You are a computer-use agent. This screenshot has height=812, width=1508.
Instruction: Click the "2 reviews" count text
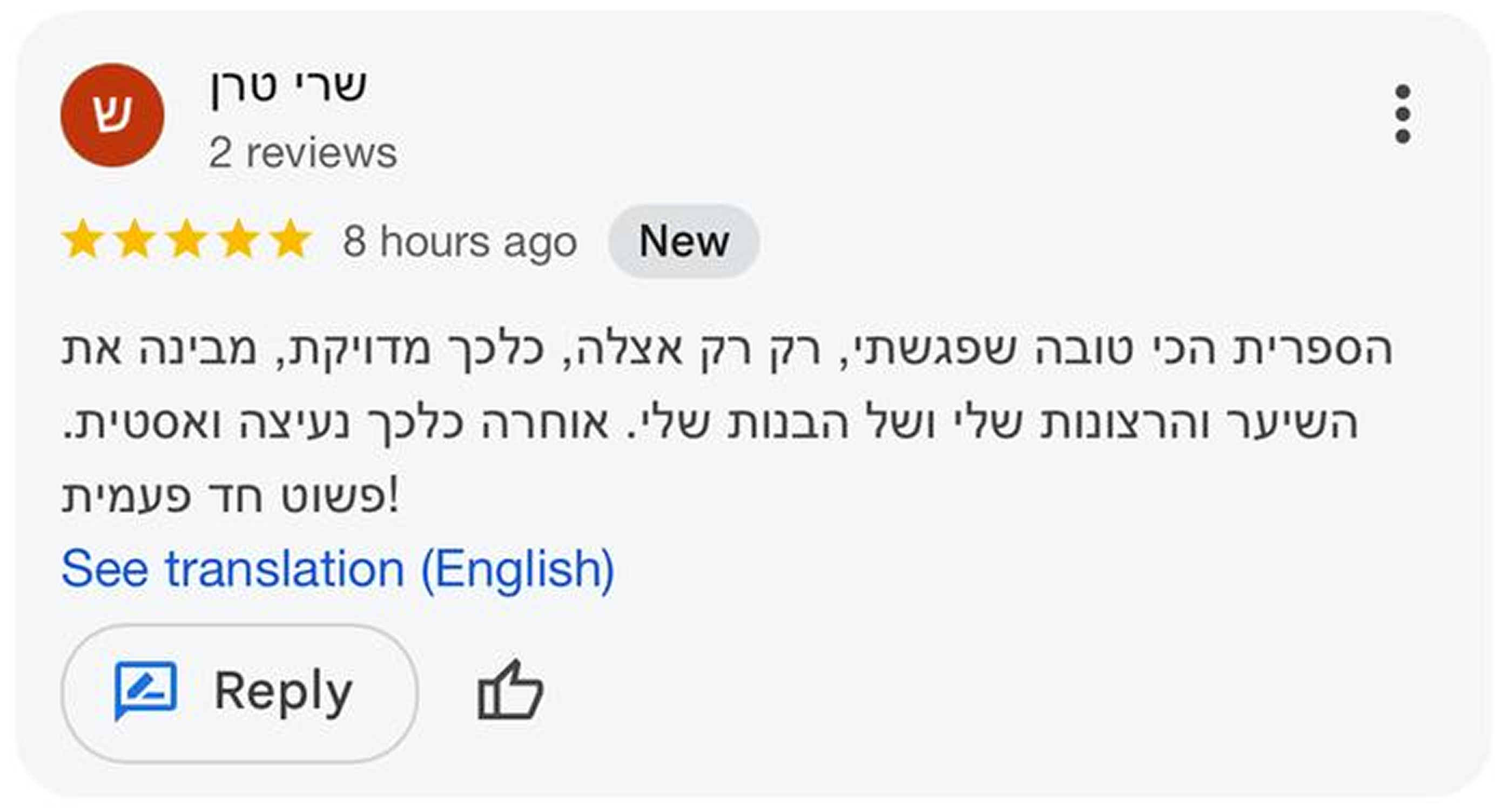302,153
